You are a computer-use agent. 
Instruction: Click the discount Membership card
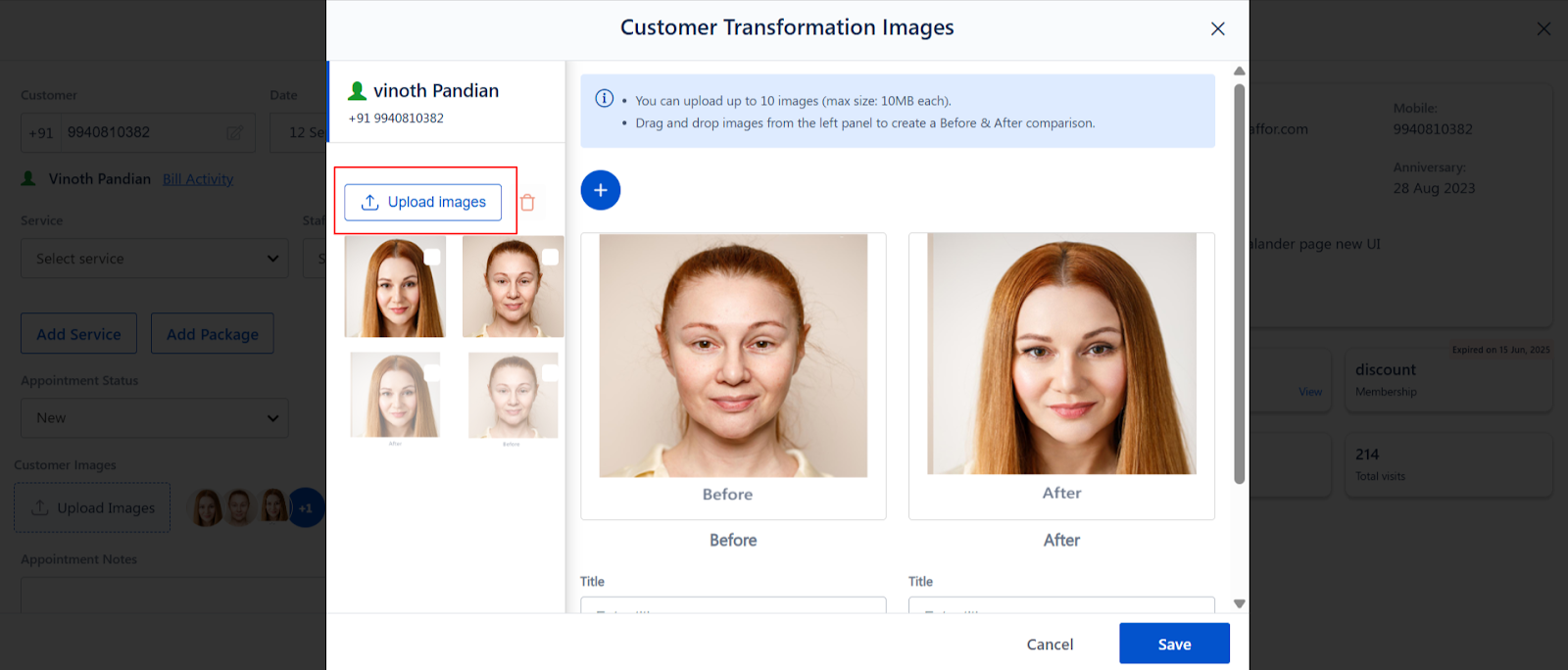[1448, 380]
